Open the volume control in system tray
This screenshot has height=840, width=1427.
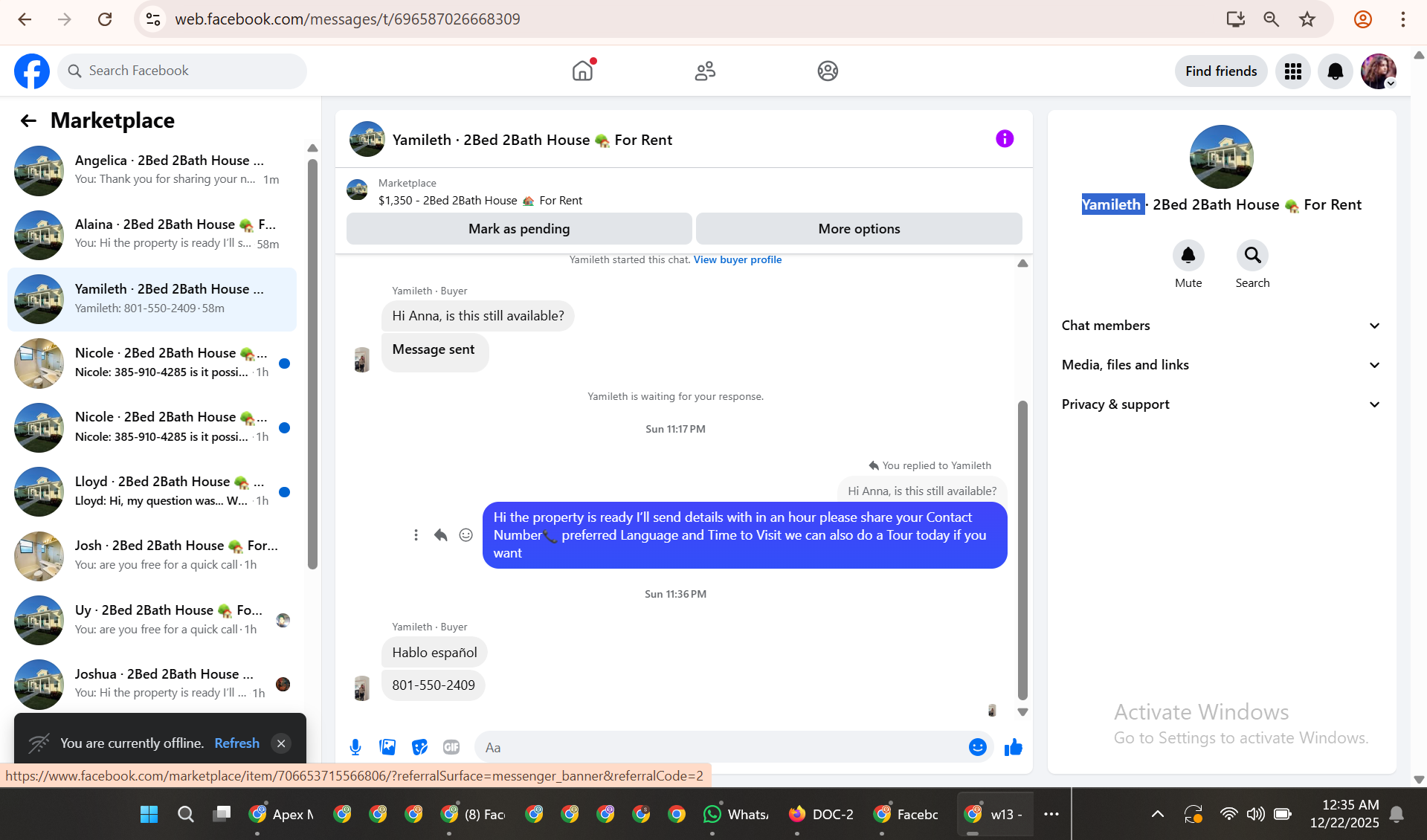pyautogui.click(x=1255, y=814)
